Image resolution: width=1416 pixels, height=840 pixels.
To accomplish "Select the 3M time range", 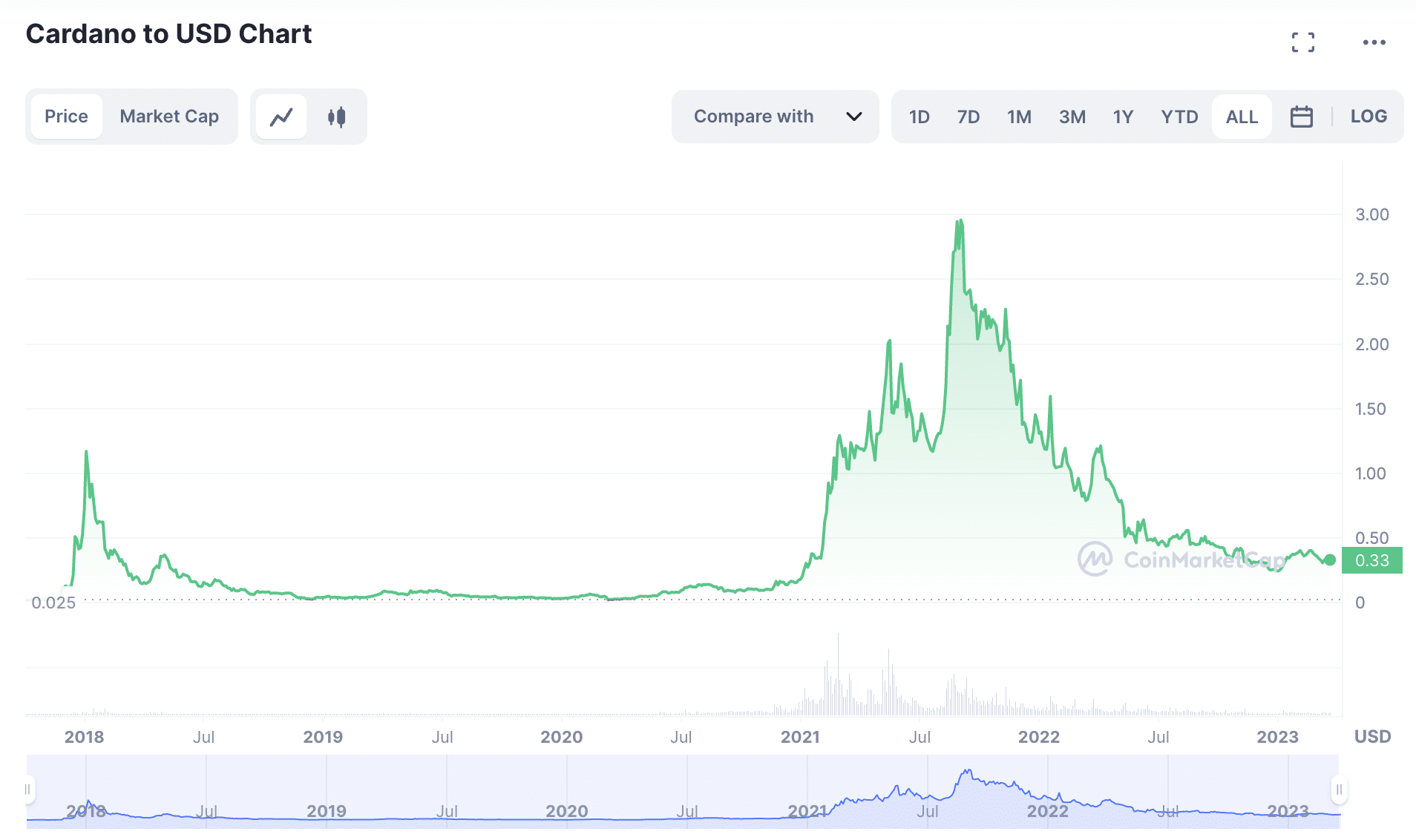I will (1072, 117).
